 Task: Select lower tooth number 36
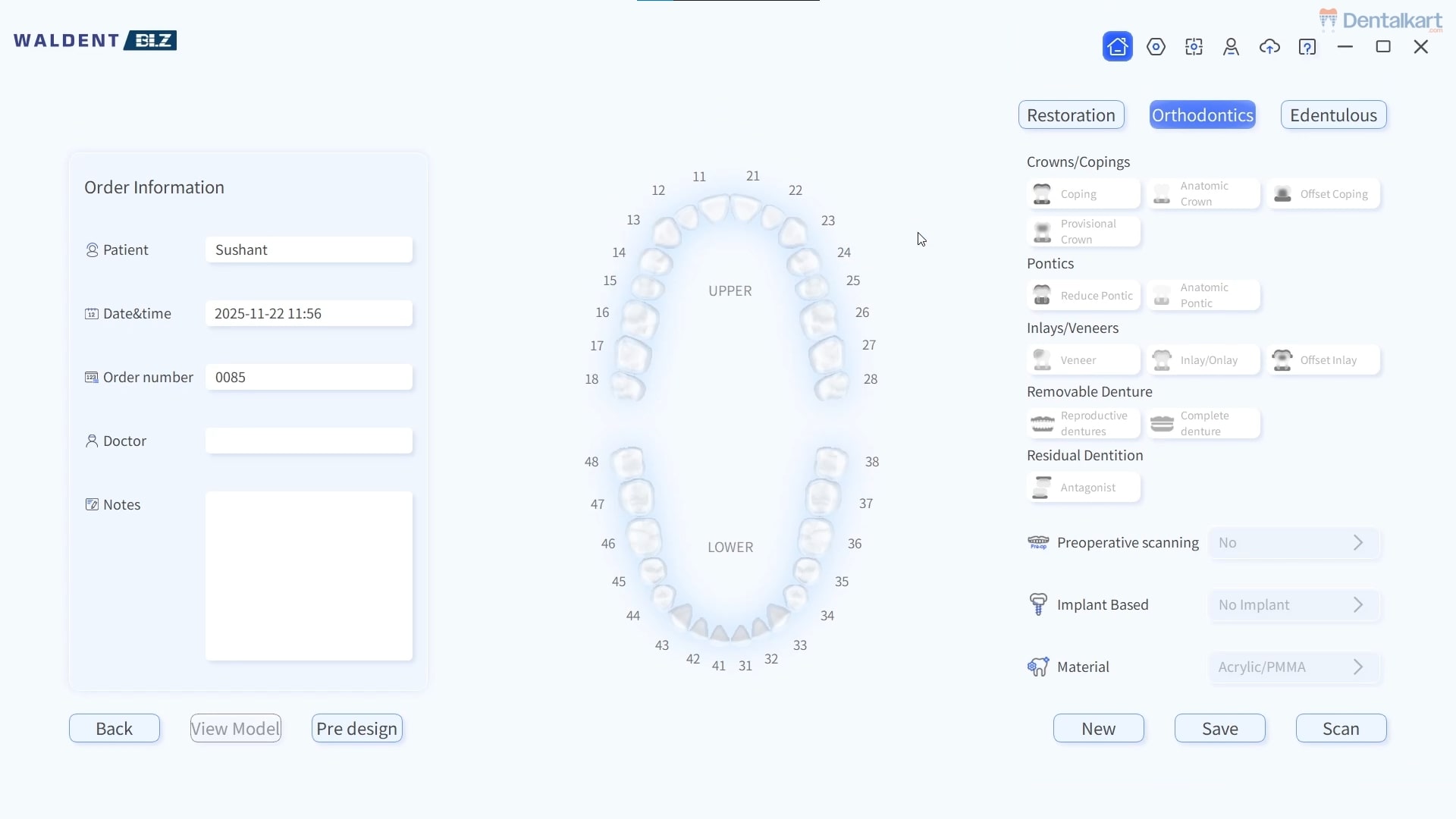coord(816,537)
